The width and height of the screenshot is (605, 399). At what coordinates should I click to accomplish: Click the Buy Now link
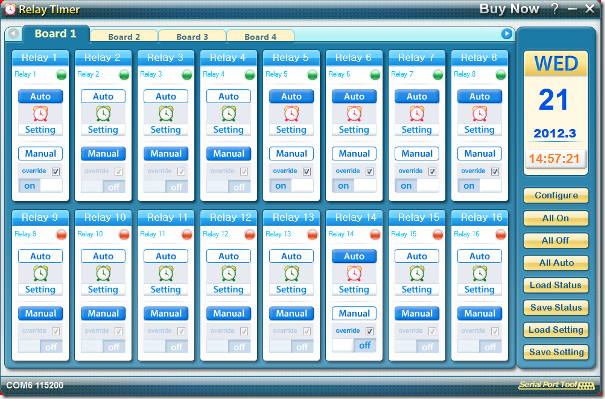tap(509, 8)
